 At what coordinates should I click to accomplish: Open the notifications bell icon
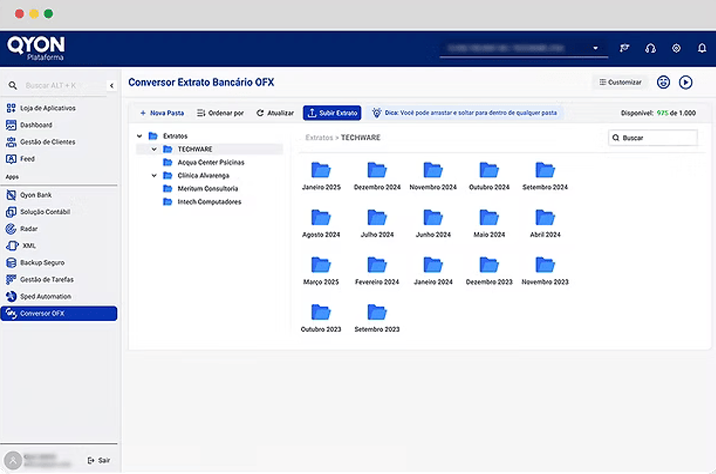pos(701,48)
